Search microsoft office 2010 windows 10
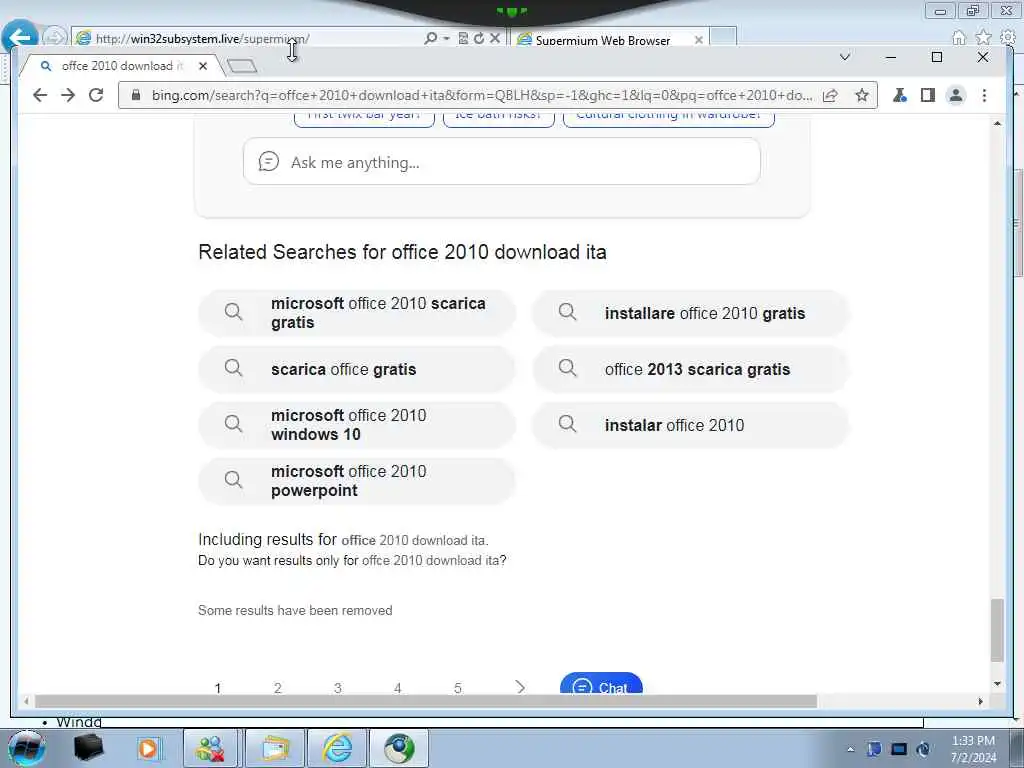Image resolution: width=1024 pixels, height=768 pixels. pyautogui.click(x=357, y=424)
